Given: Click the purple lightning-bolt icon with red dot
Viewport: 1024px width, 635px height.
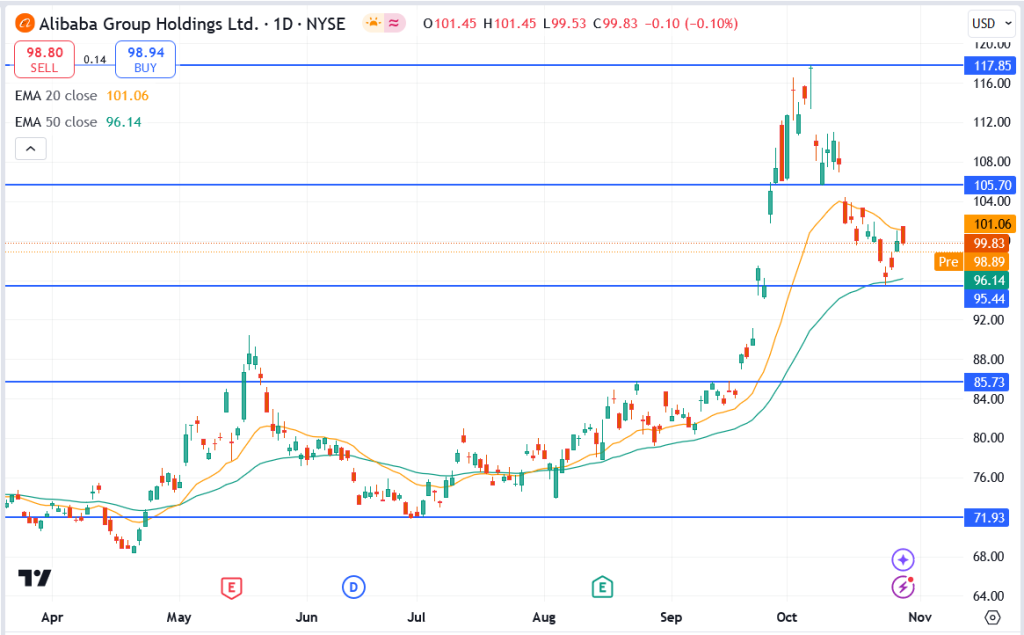Looking at the screenshot, I should point(903,587).
